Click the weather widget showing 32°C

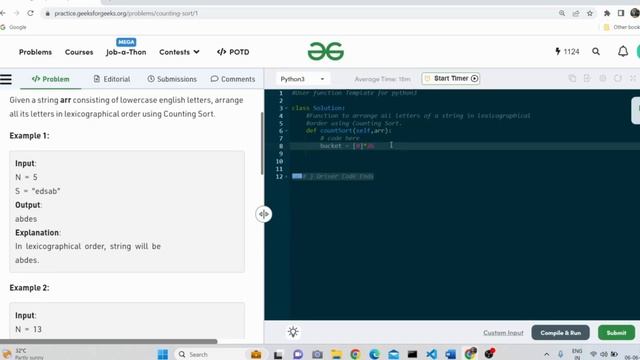click(22, 353)
